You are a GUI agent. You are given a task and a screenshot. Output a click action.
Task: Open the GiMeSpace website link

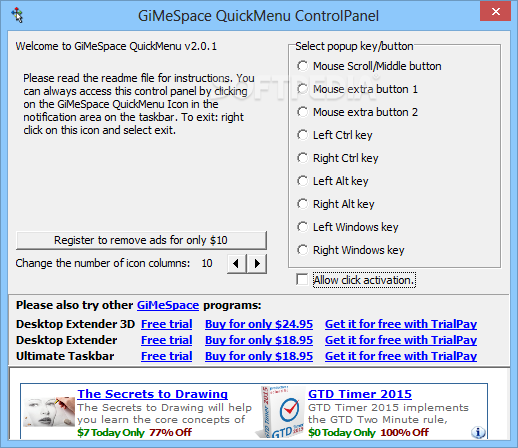tap(168, 305)
